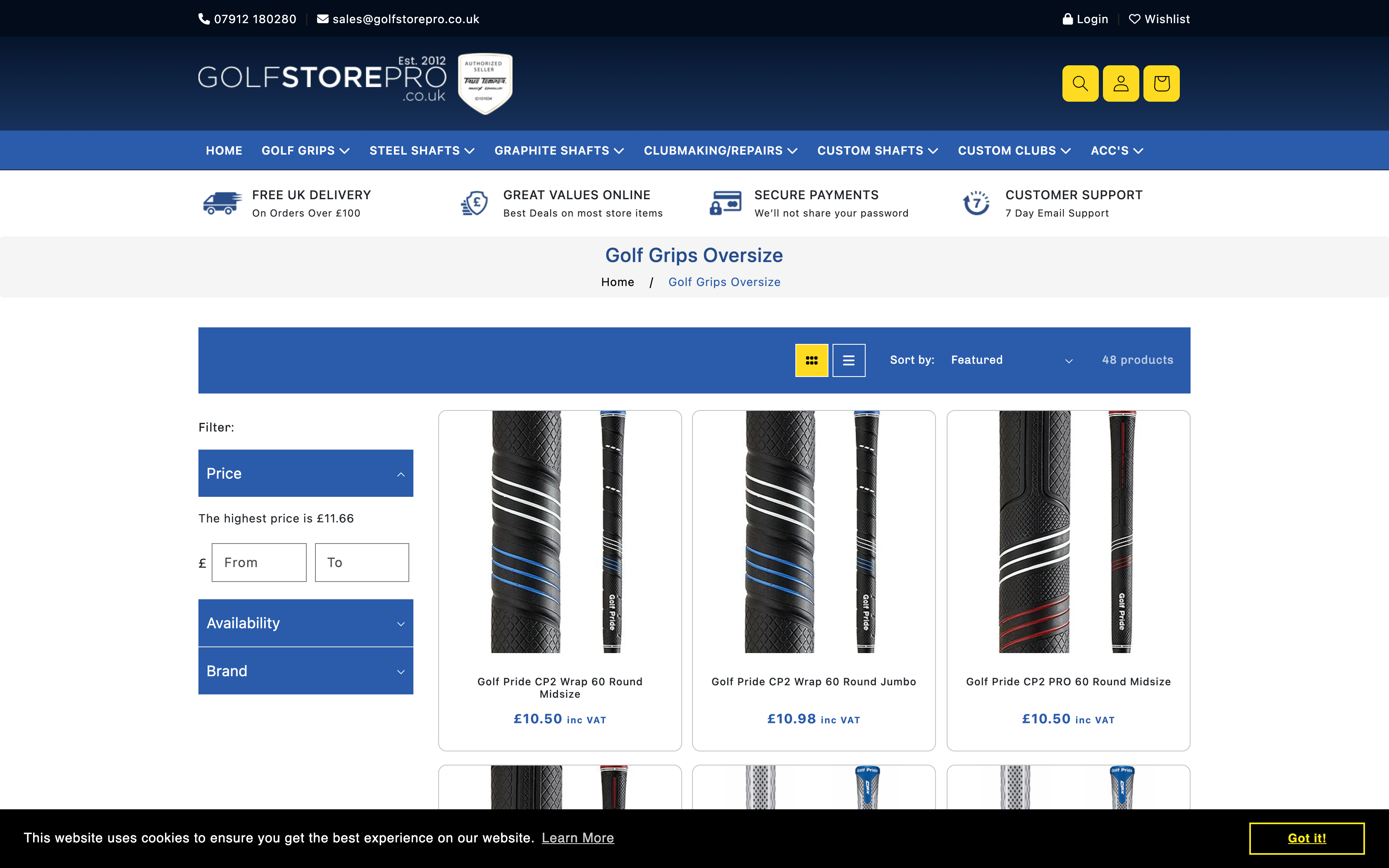Viewport: 1389px width, 868px height.
Task: Open the Learn More cookie link
Action: (x=578, y=838)
